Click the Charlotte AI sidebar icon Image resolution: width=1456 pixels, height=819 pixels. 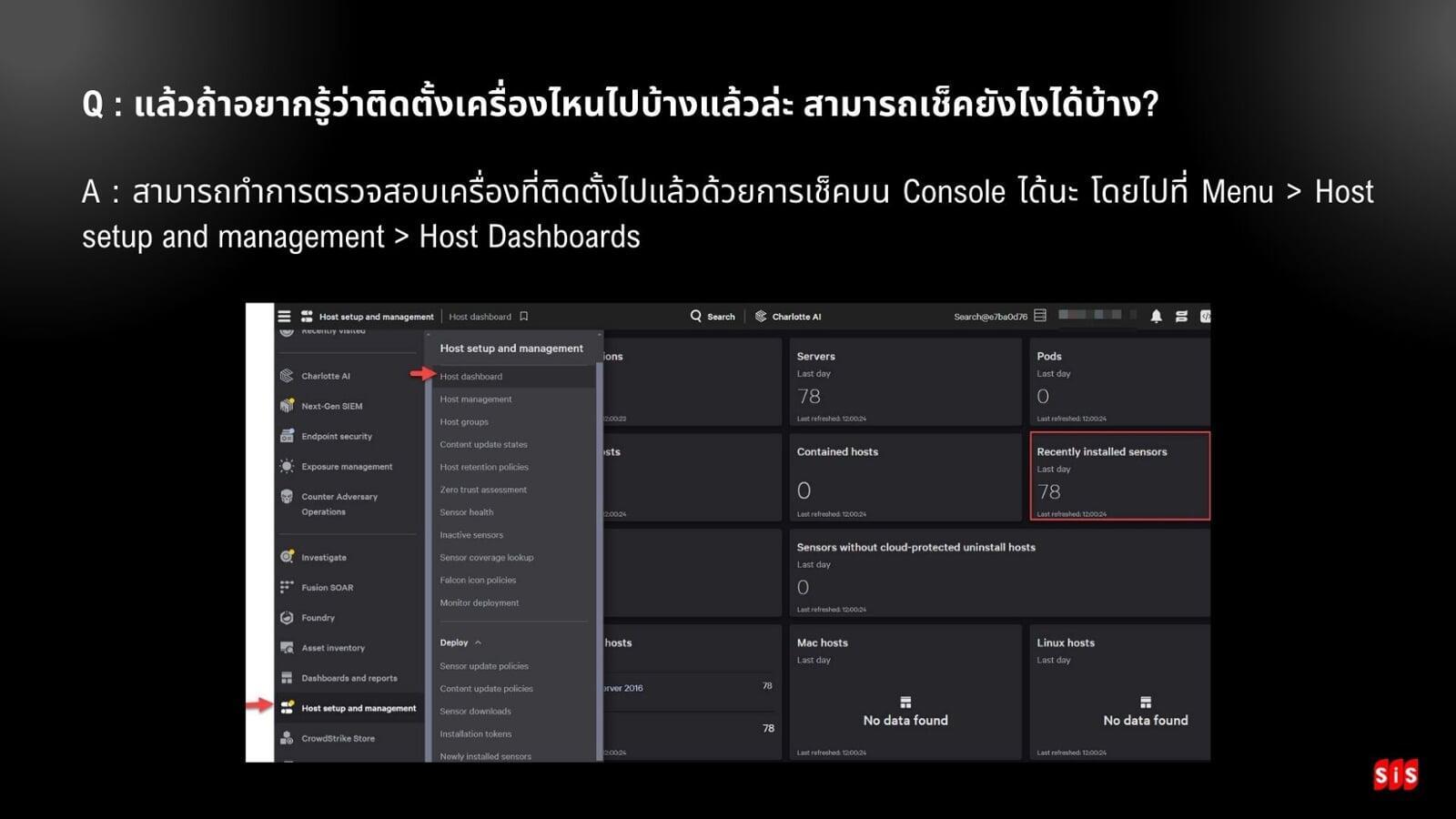click(x=287, y=376)
